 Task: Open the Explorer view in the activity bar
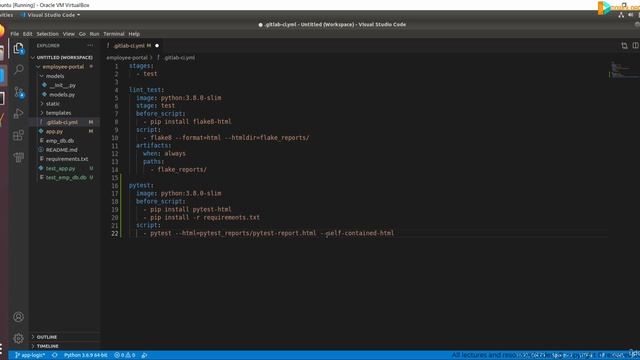(18, 49)
